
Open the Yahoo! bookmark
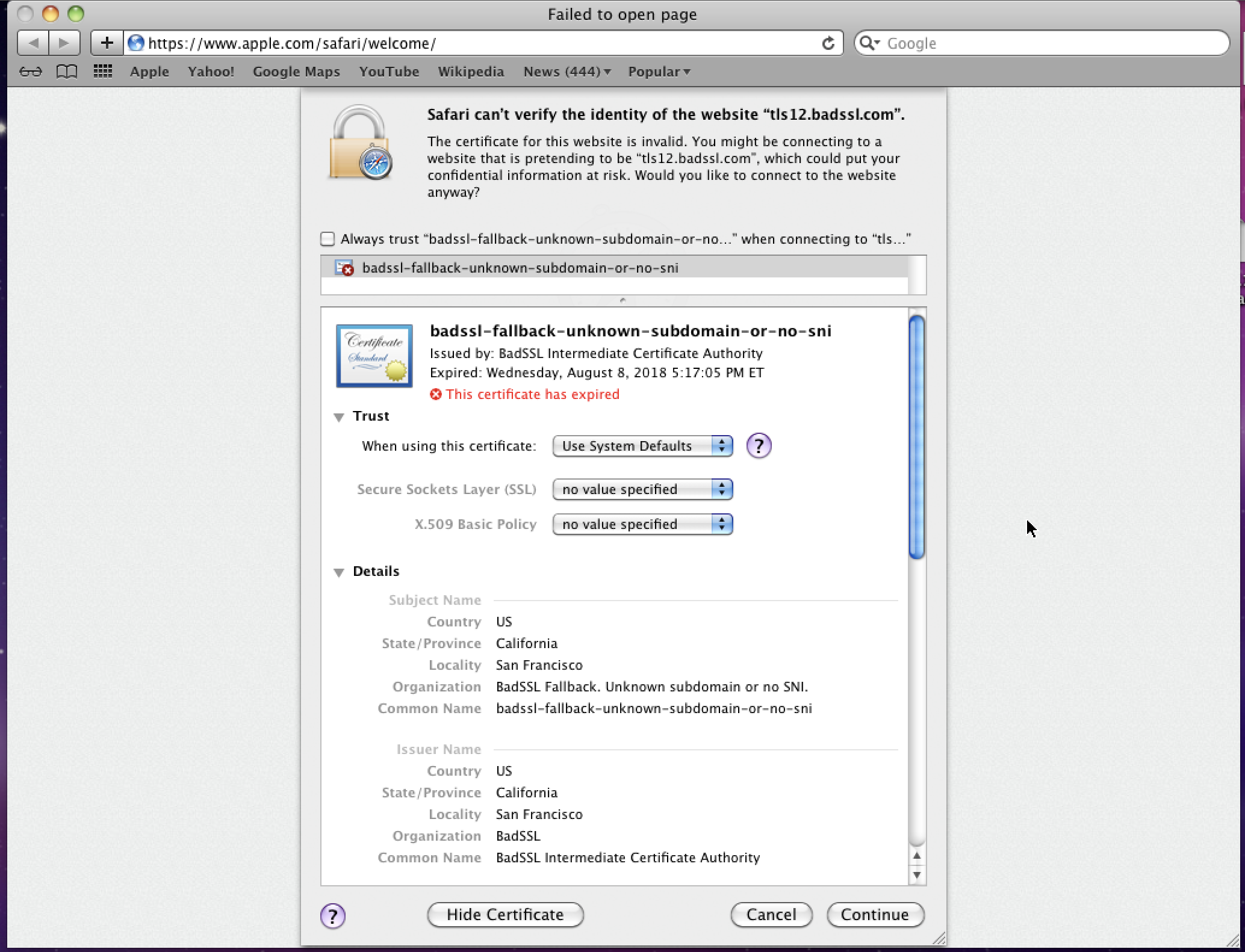tap(211, 72)
